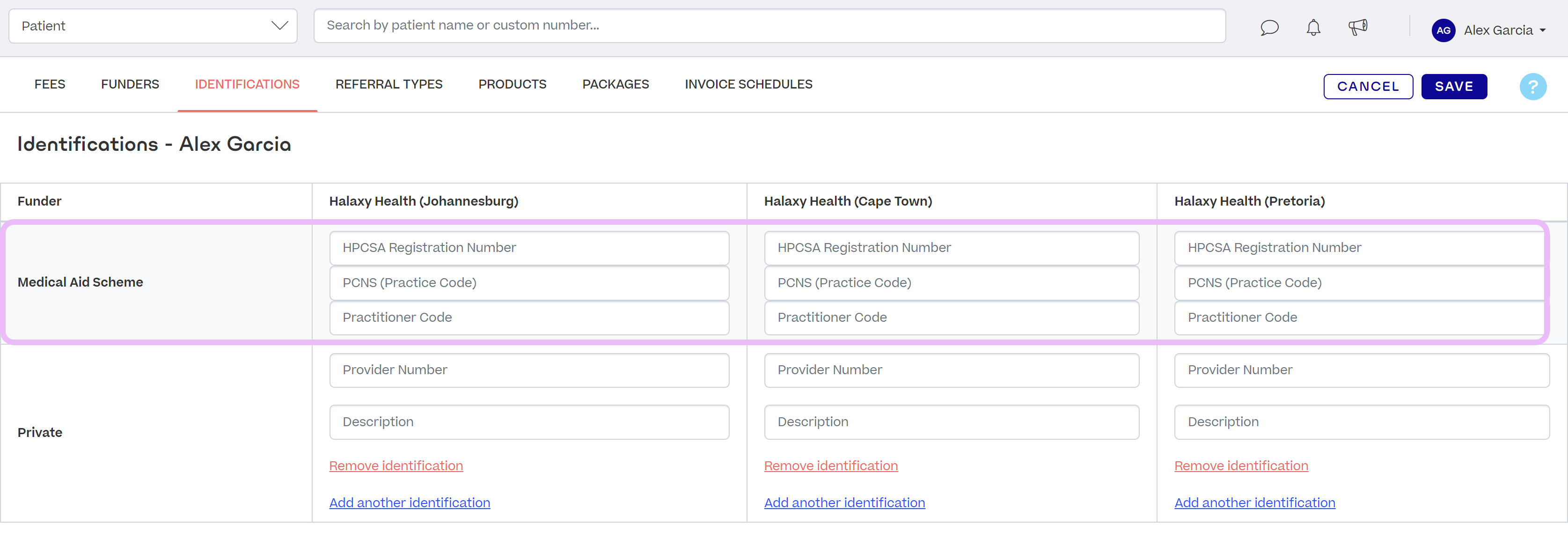Click Remove identification under Cape Town
The image size is (1568, 547).
pos(831,466)
